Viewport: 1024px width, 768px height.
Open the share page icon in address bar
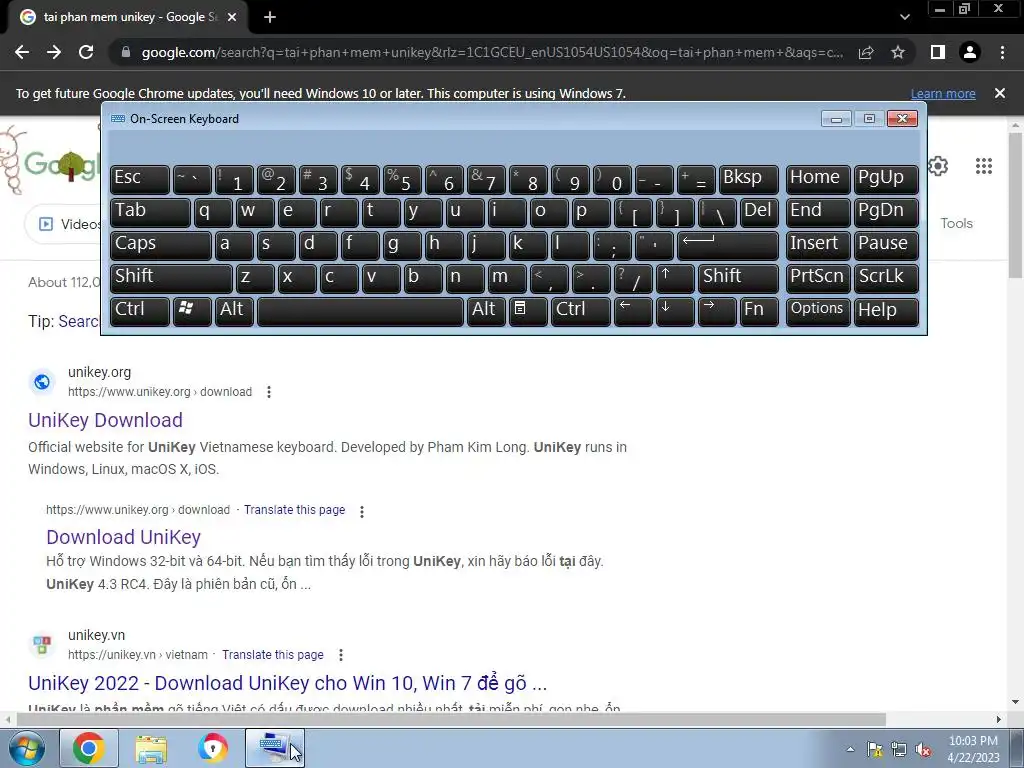[866, 52]
